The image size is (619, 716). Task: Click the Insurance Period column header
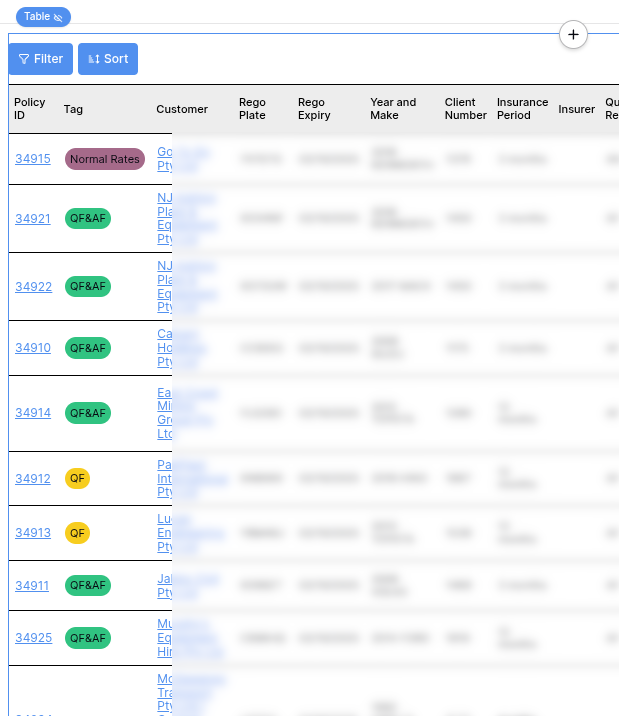click(x=522, y=109)
